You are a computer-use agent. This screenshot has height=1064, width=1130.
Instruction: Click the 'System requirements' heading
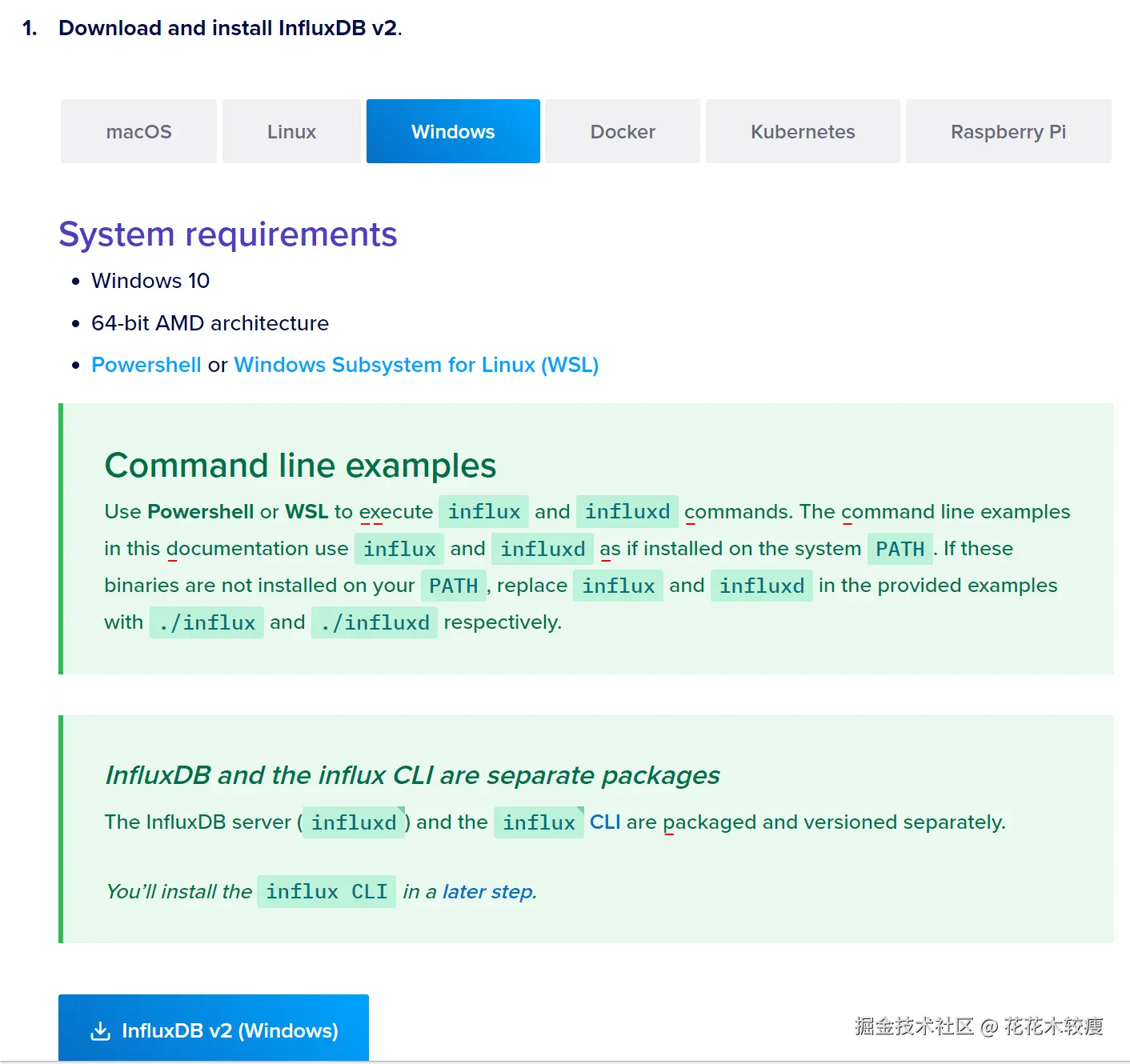tap(228, 234)
